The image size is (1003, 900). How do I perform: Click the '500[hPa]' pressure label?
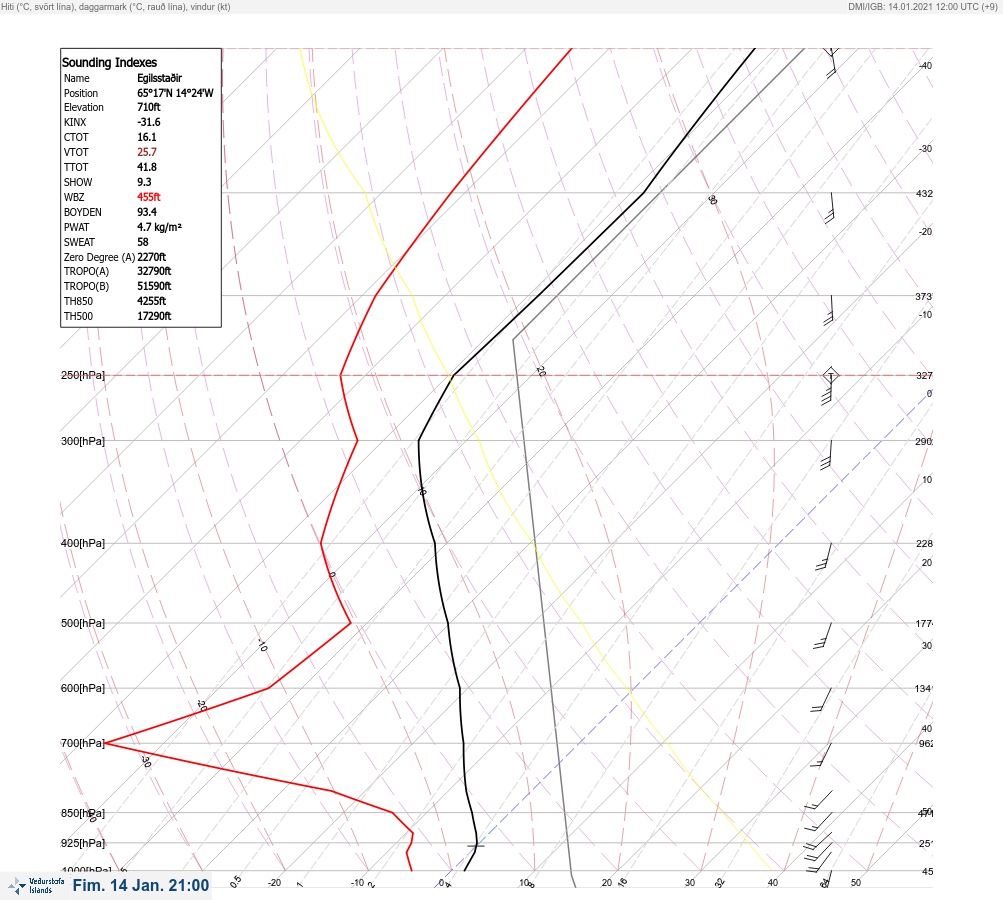[x=83, y=623]
